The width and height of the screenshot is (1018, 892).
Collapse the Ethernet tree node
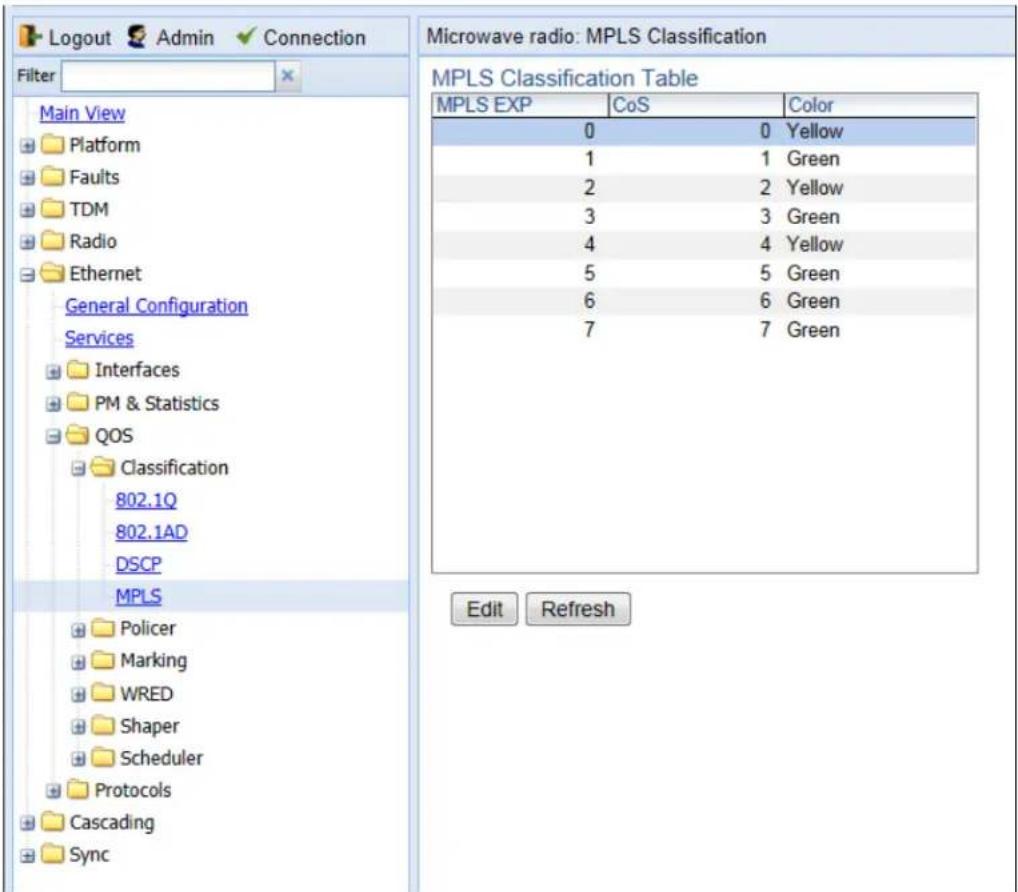[x=27, y=275]
